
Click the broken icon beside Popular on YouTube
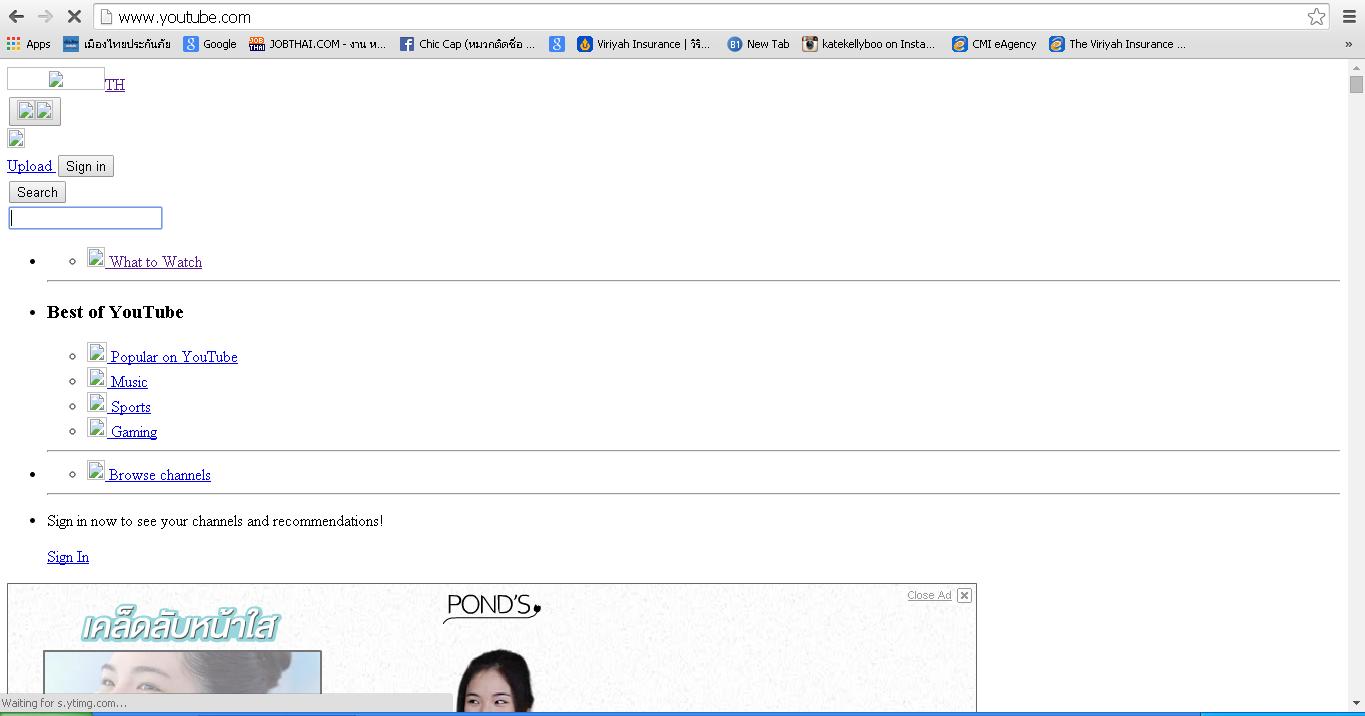(96, 352)
